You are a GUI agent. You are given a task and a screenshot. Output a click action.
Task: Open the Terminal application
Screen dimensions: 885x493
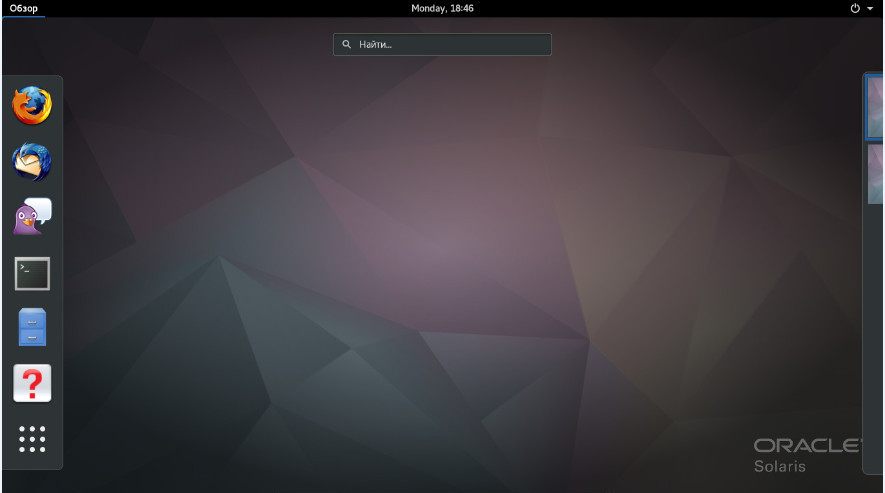coord(32,274)
